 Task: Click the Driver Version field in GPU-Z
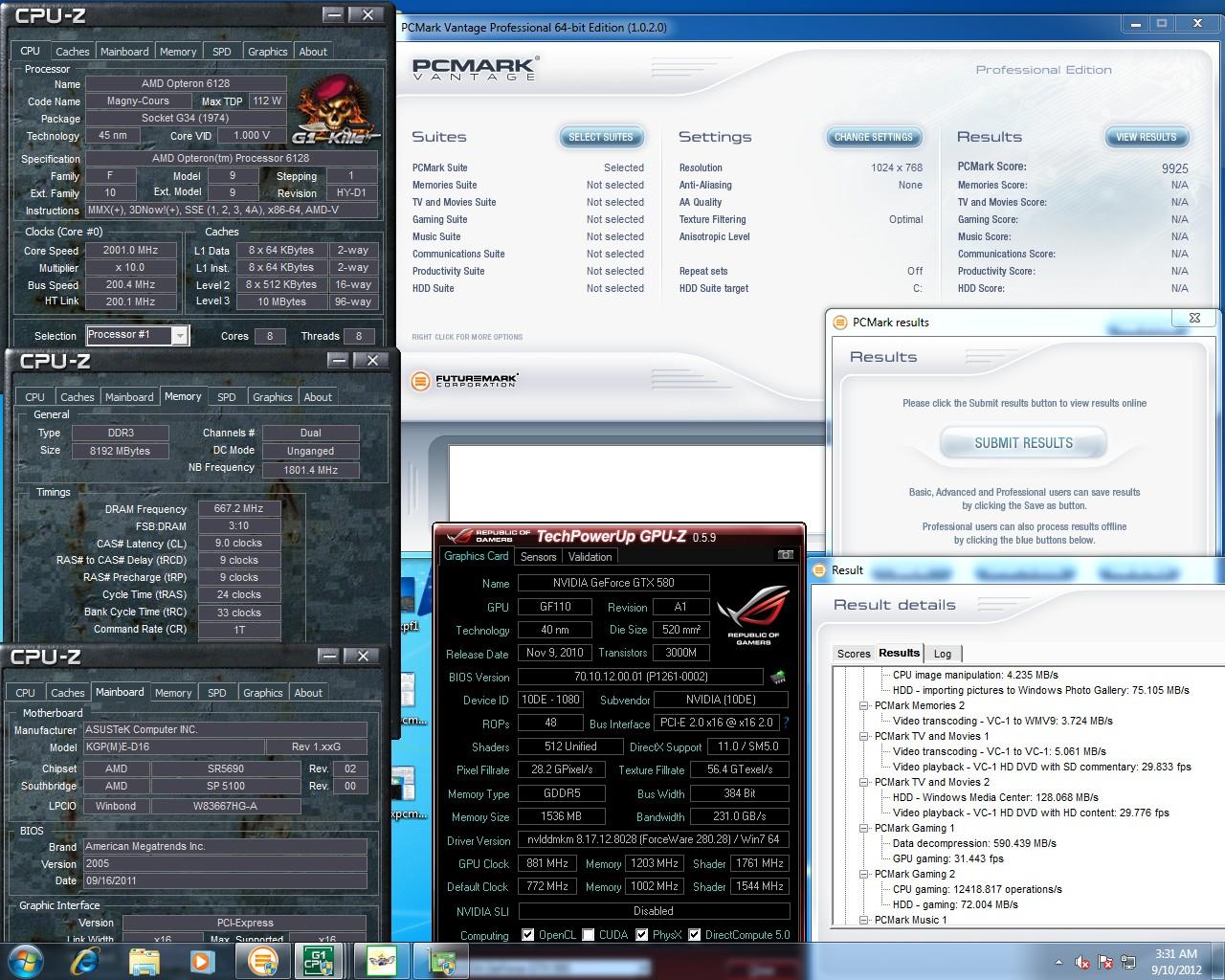point(654,839)
